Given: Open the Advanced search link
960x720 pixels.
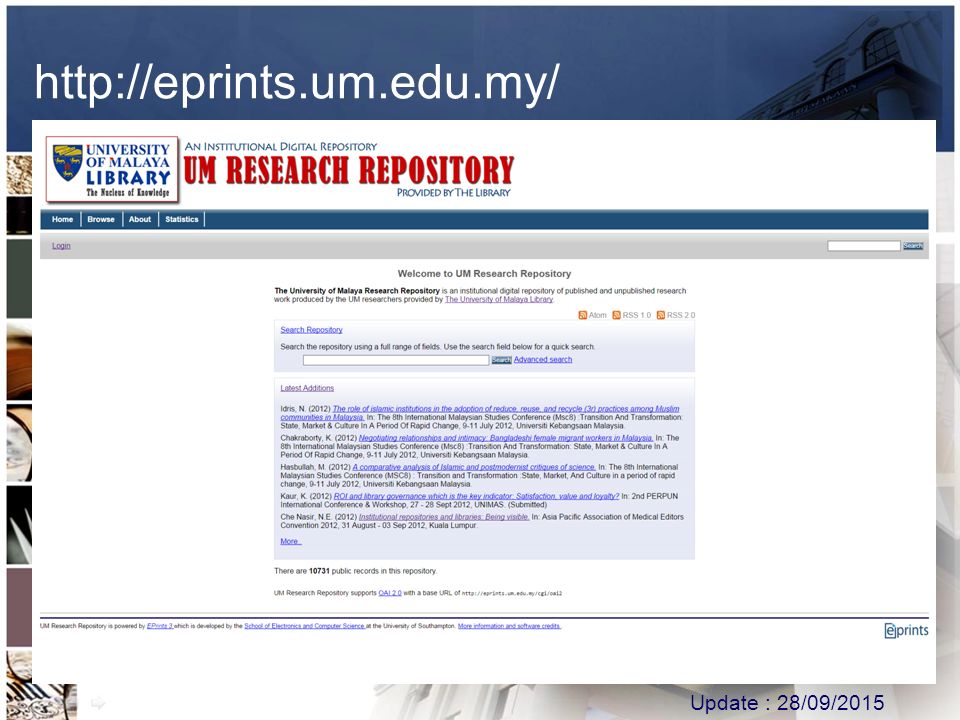Looking at the screenshot, I should tap(542, 359).
